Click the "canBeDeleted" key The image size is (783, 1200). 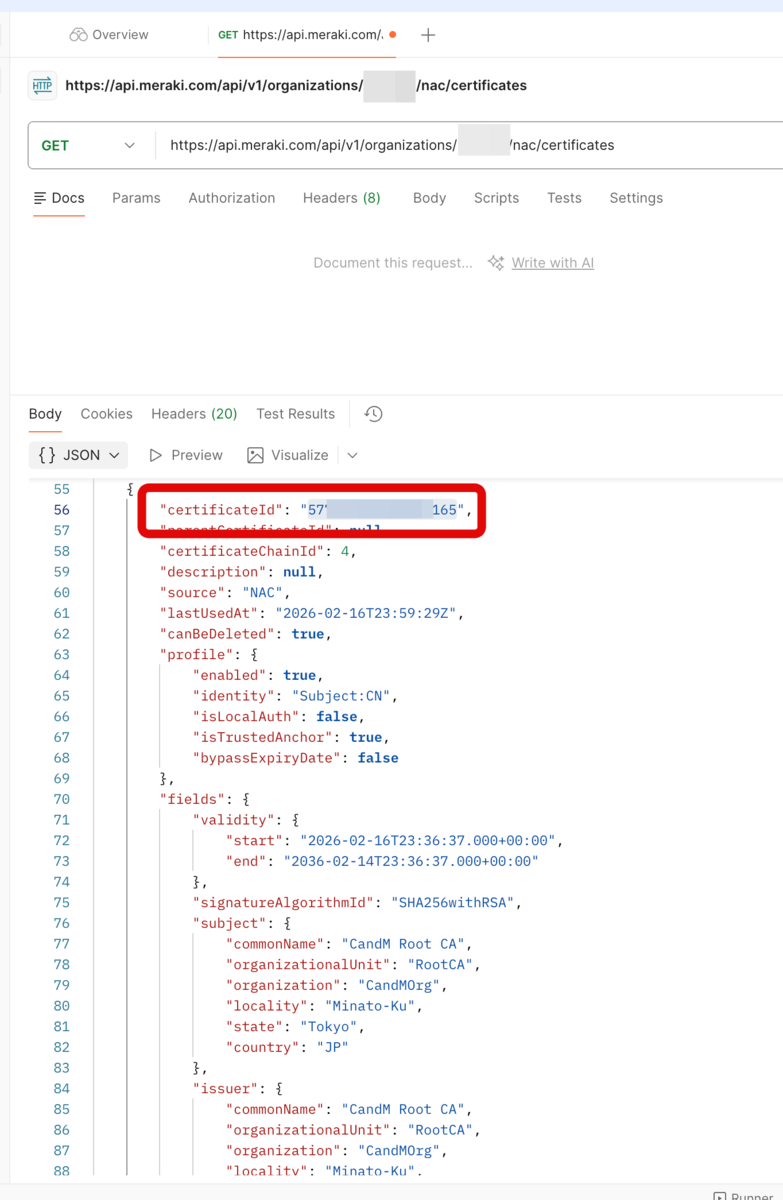click(x=218, y=634)
